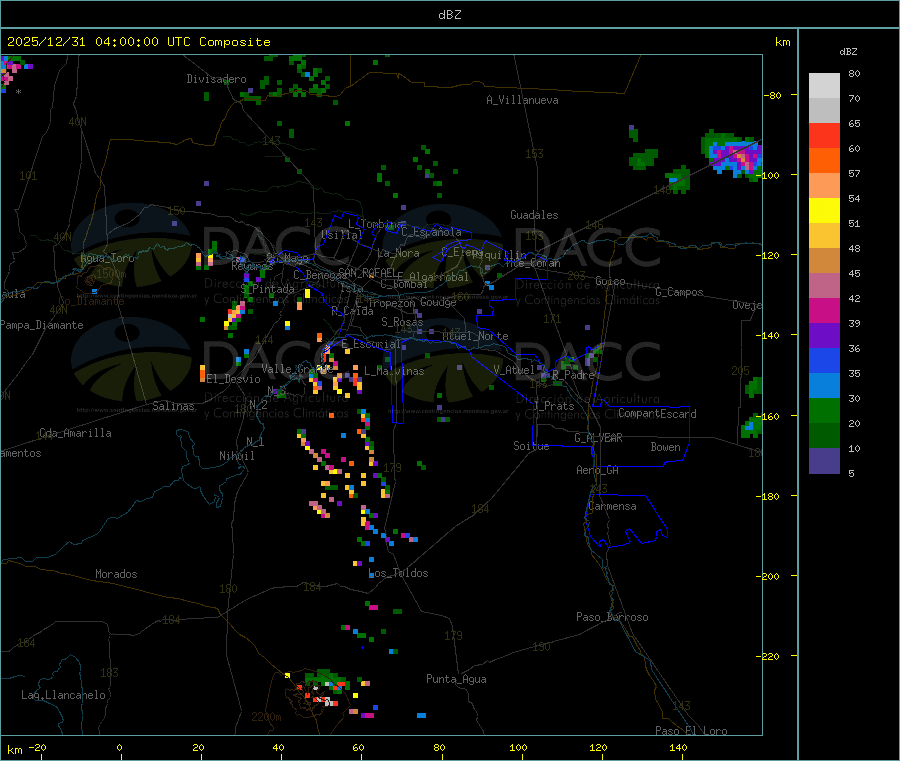Click the 'Goudge' map label
This screenshot has height=761, width=900.
coord(438,302)
